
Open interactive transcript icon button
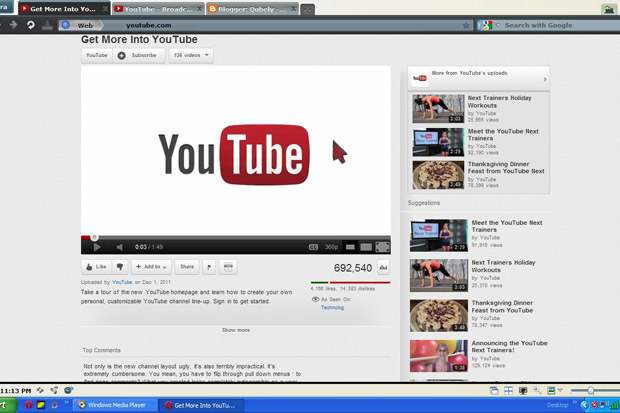coord(228,267)
